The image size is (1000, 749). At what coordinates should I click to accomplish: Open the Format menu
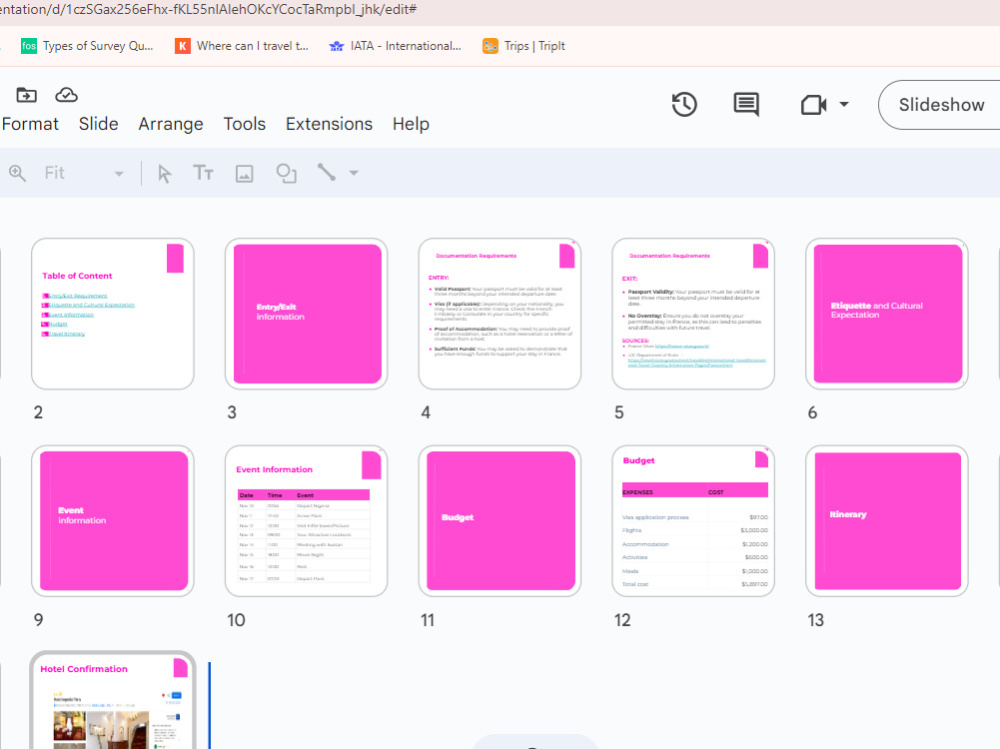[30, 124]
